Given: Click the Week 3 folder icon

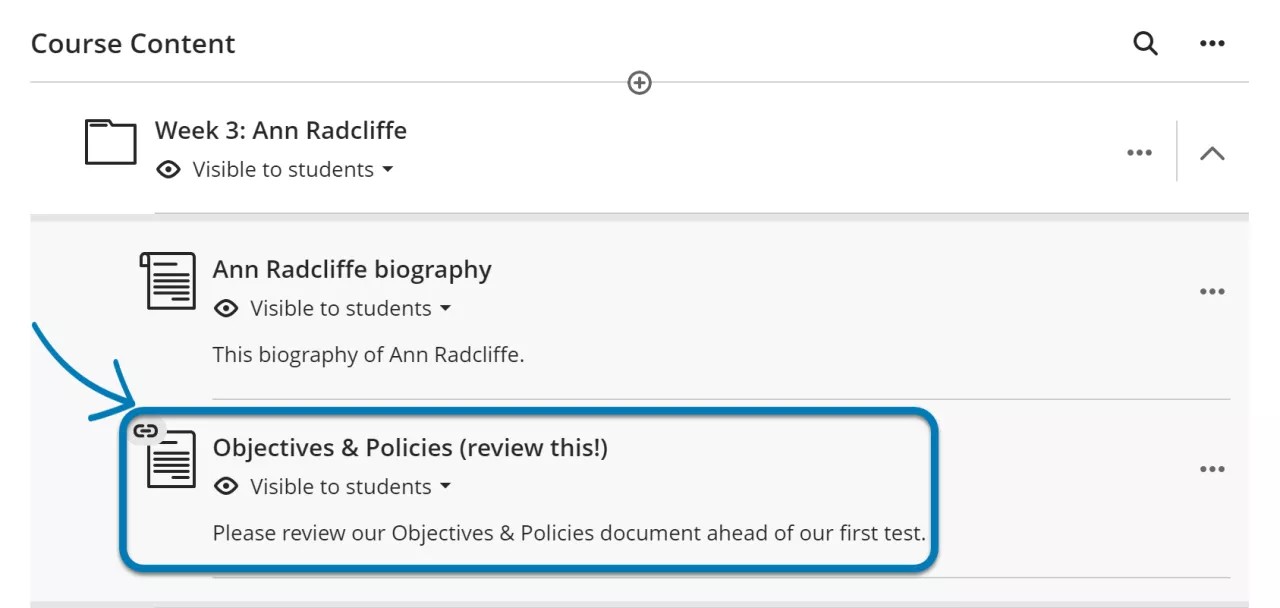Looking at the screenshot, I should [110, 142].
